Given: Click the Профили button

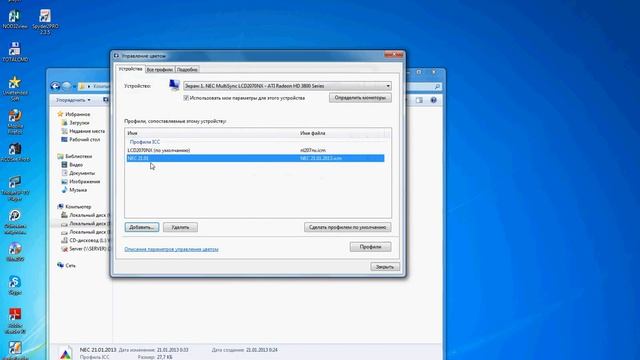Looking at the screenshot, I should pos(370,247).
